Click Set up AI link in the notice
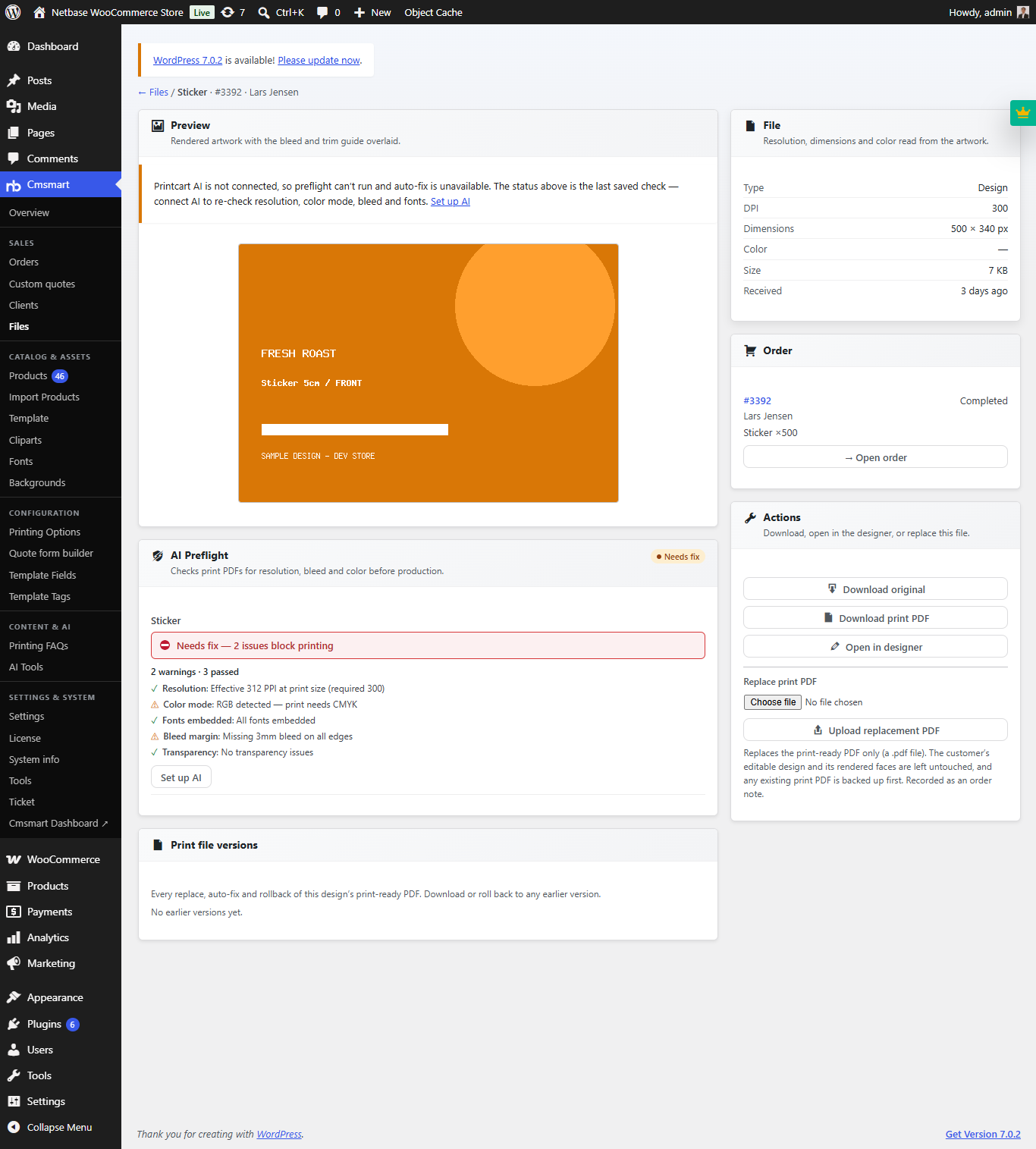Image resolution: width=1036 pixels, height=1149 pixels. pos(451,201)
